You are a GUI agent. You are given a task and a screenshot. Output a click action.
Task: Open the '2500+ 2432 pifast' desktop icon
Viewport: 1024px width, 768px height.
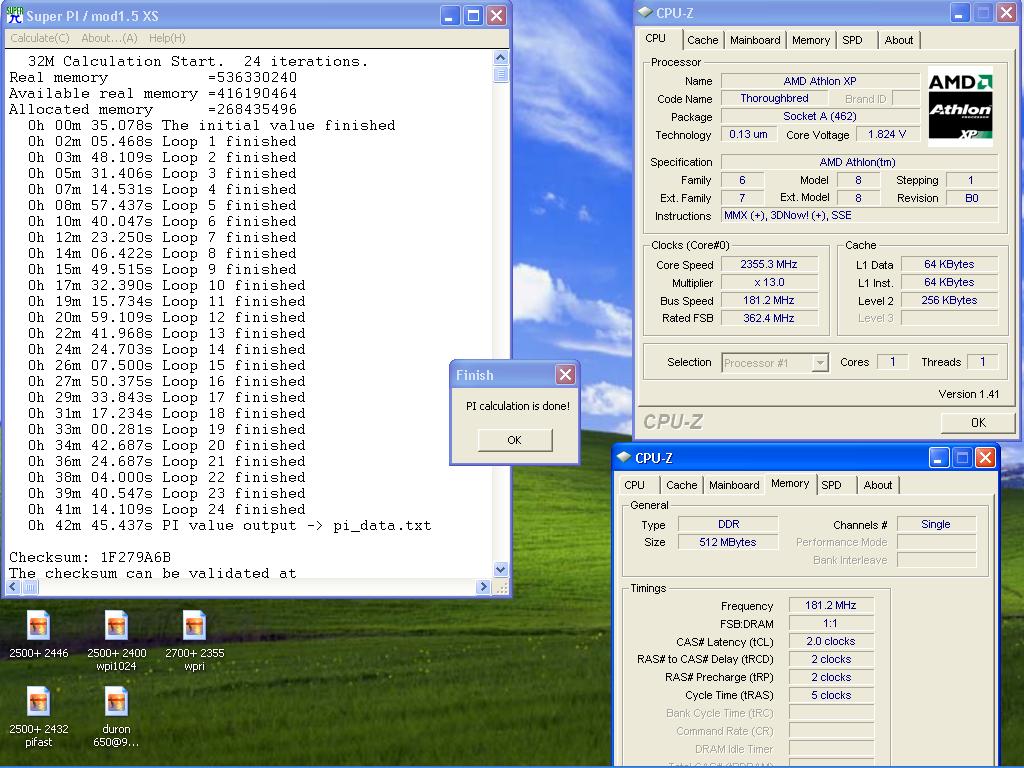[x=39, y=702]
